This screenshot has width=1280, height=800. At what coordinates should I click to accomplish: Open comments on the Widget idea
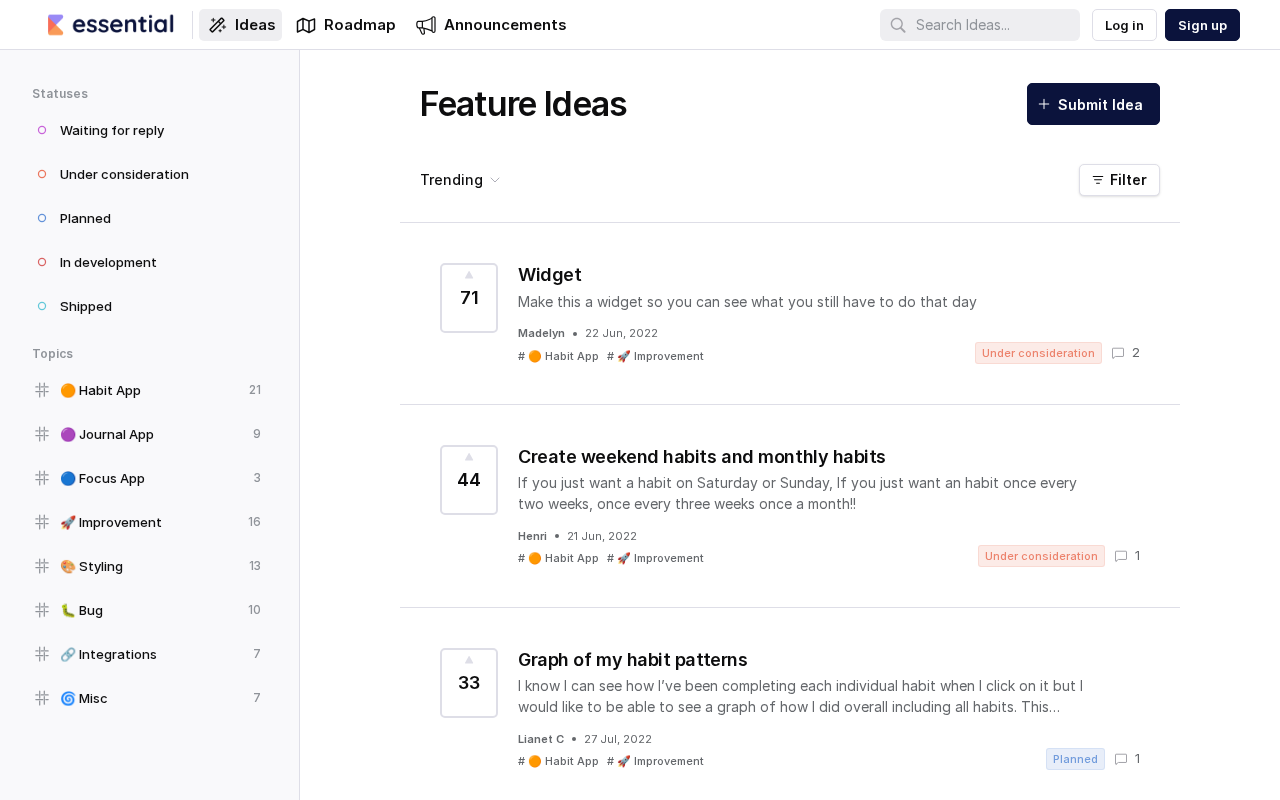(x=1126, y=353)
